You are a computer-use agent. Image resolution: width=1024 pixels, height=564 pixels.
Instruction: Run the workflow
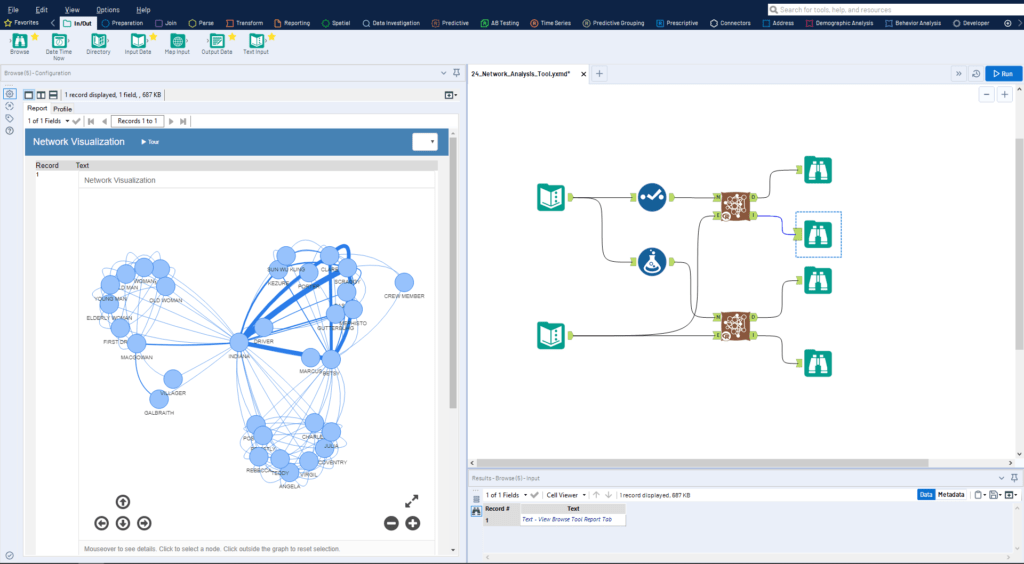1003,73
